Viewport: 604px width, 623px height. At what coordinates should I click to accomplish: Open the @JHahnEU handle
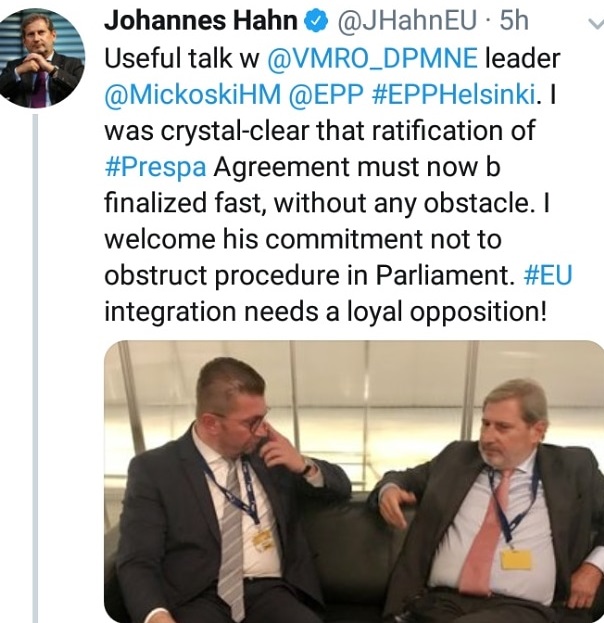click(406, 21)
